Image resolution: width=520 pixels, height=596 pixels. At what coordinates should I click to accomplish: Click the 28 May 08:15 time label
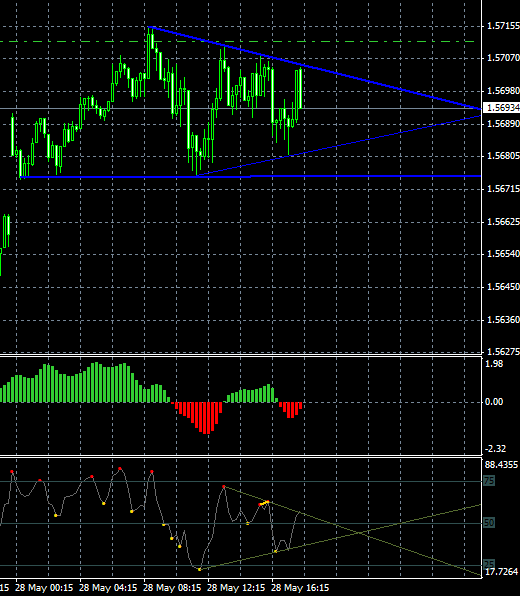[172, 588]
